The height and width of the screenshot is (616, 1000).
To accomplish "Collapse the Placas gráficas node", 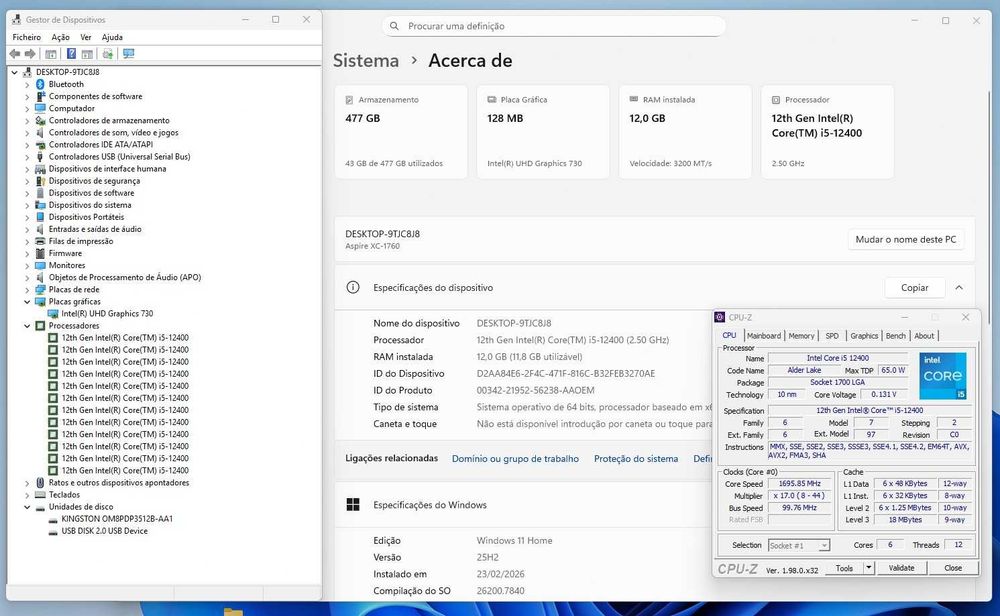I will pos(27,302).
